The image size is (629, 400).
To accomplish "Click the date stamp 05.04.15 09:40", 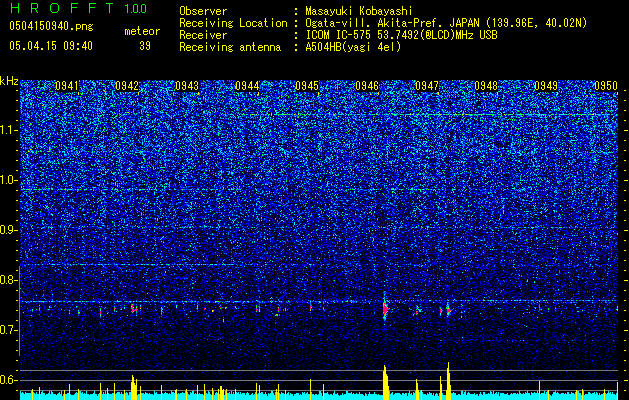I will pyautogui.click(x=51, y=46).
